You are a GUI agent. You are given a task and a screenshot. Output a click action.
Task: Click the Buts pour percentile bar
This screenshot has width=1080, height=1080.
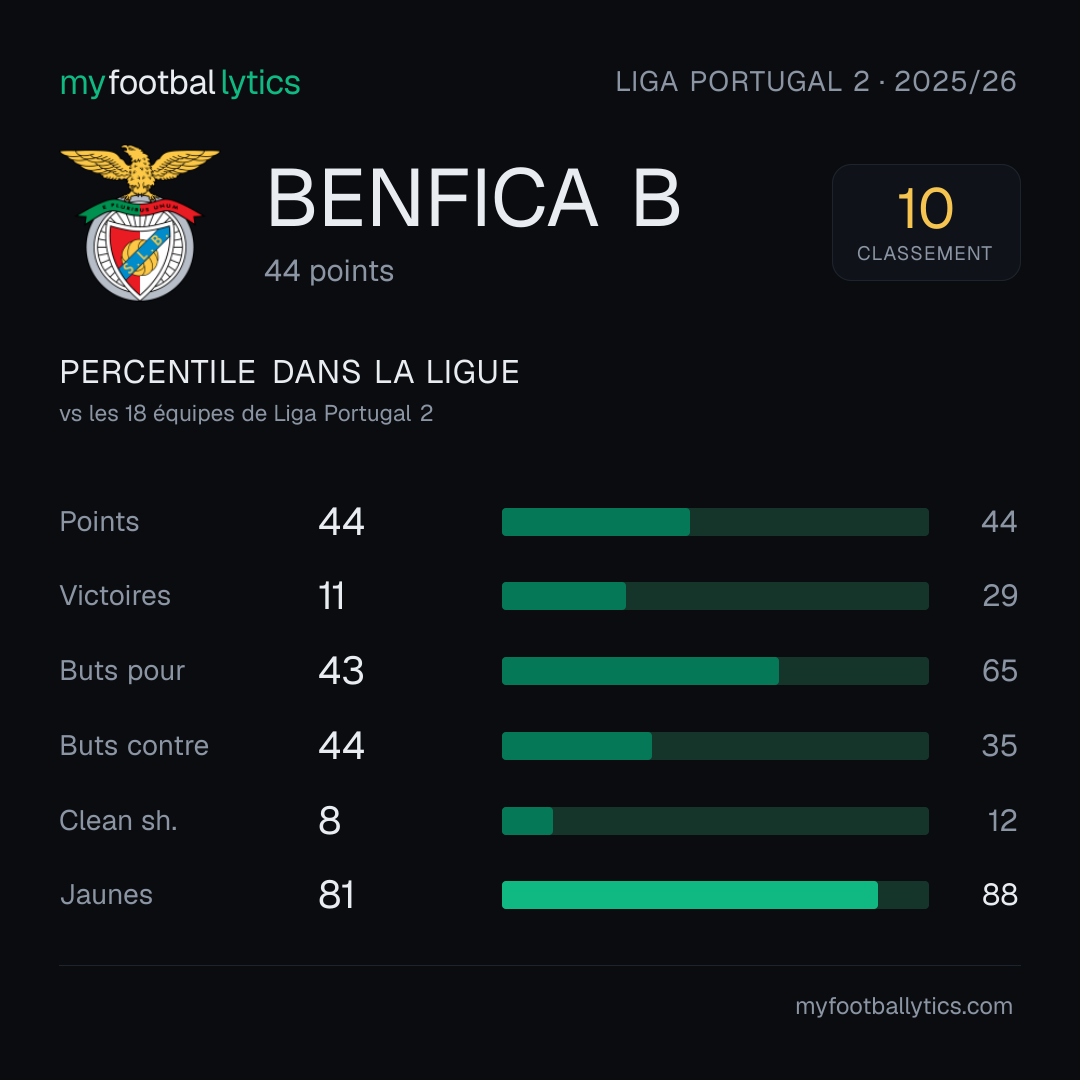click(x=715, y=671)
